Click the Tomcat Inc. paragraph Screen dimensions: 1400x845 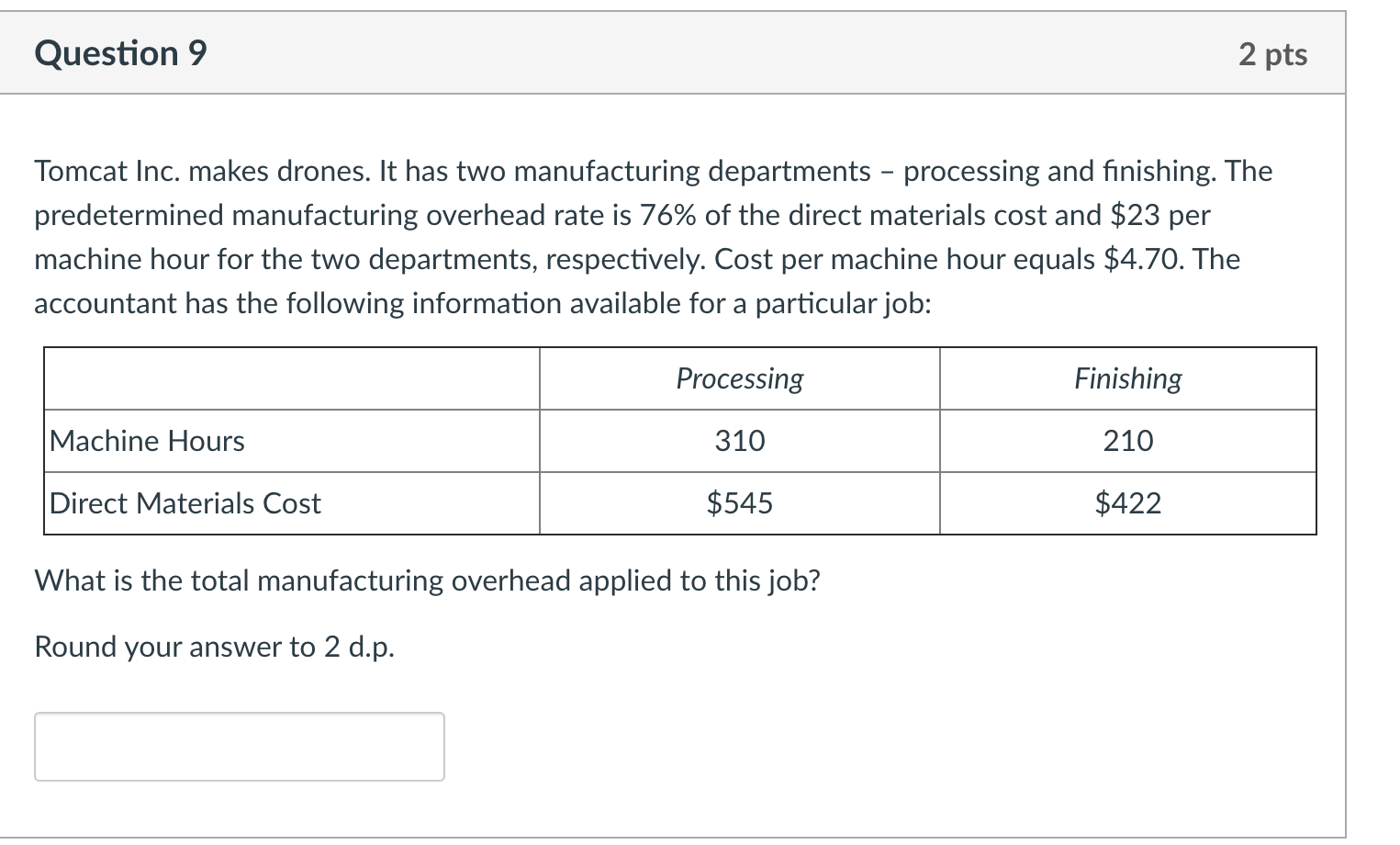pos(652,237)
